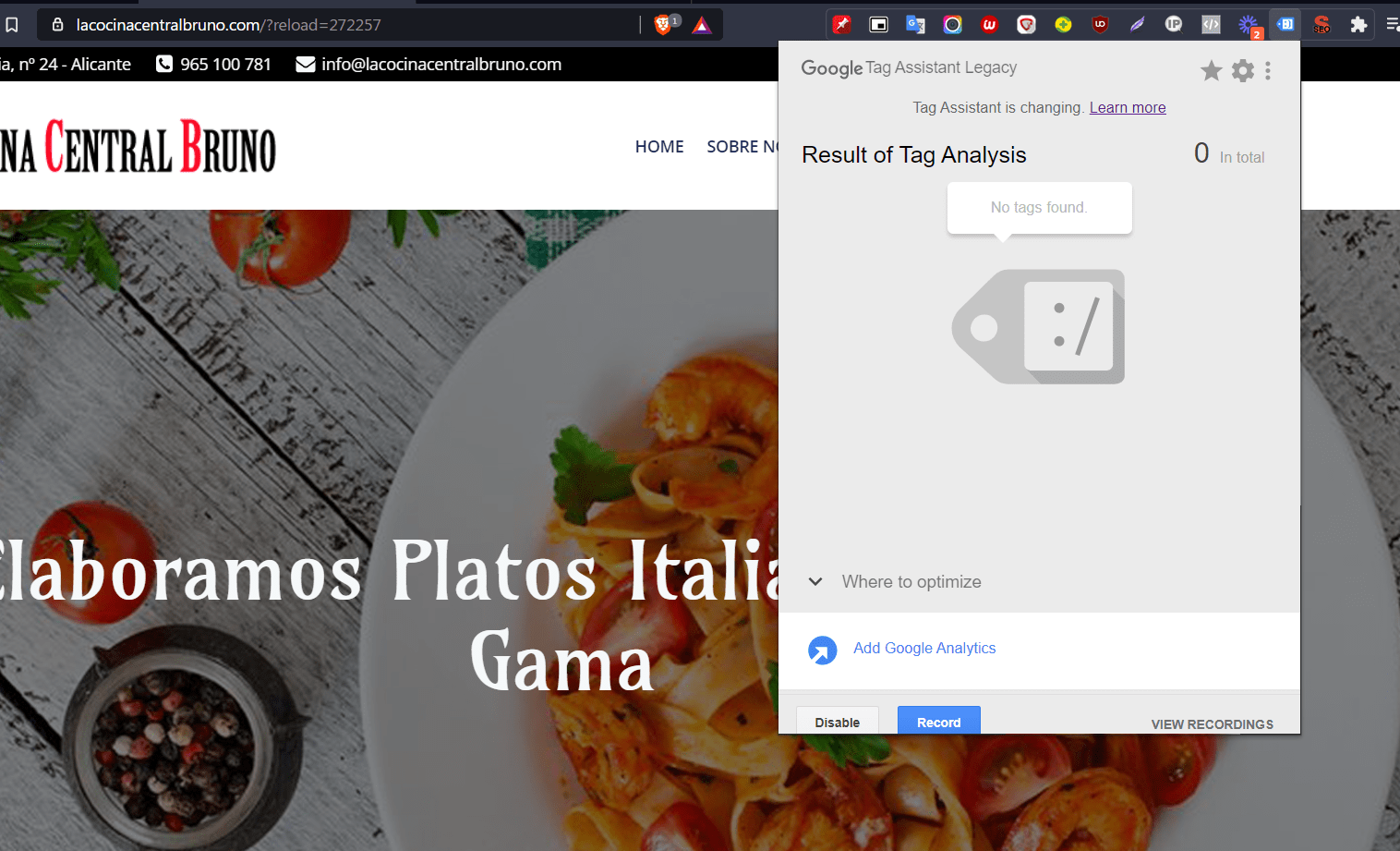Click the star icon in Tag Assistant
Viewport: 1400px width, 851px height.
tap(1211, 70)
